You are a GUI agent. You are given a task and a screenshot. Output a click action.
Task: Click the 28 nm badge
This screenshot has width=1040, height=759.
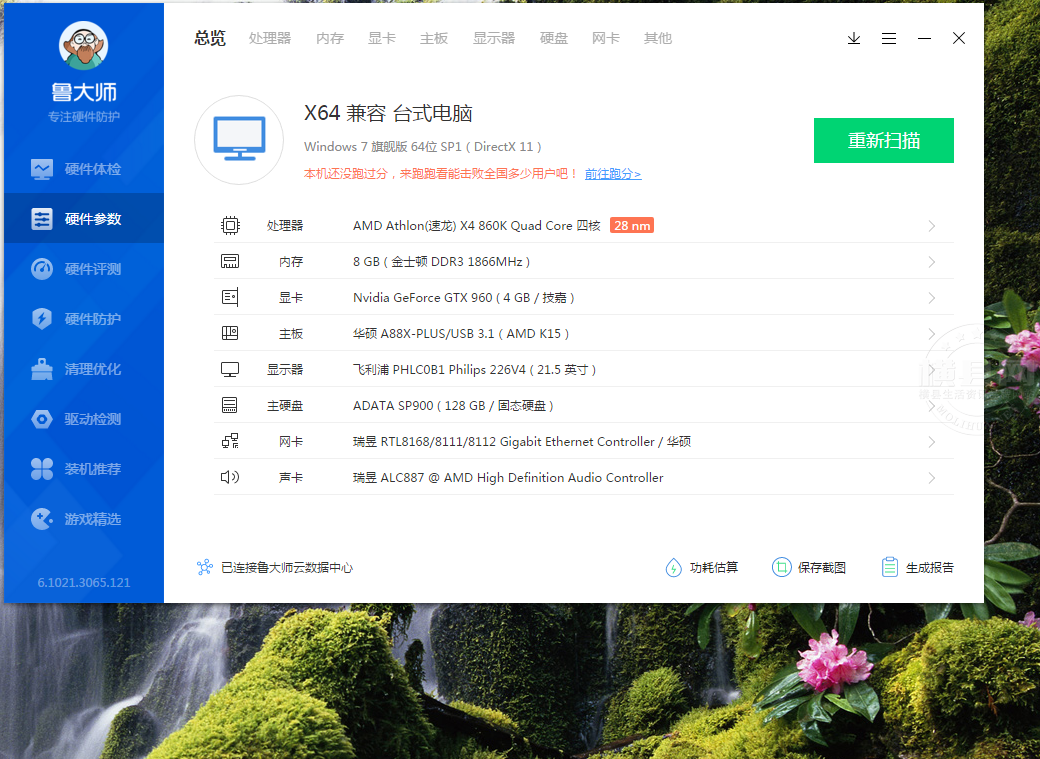[x=632, y=226]
